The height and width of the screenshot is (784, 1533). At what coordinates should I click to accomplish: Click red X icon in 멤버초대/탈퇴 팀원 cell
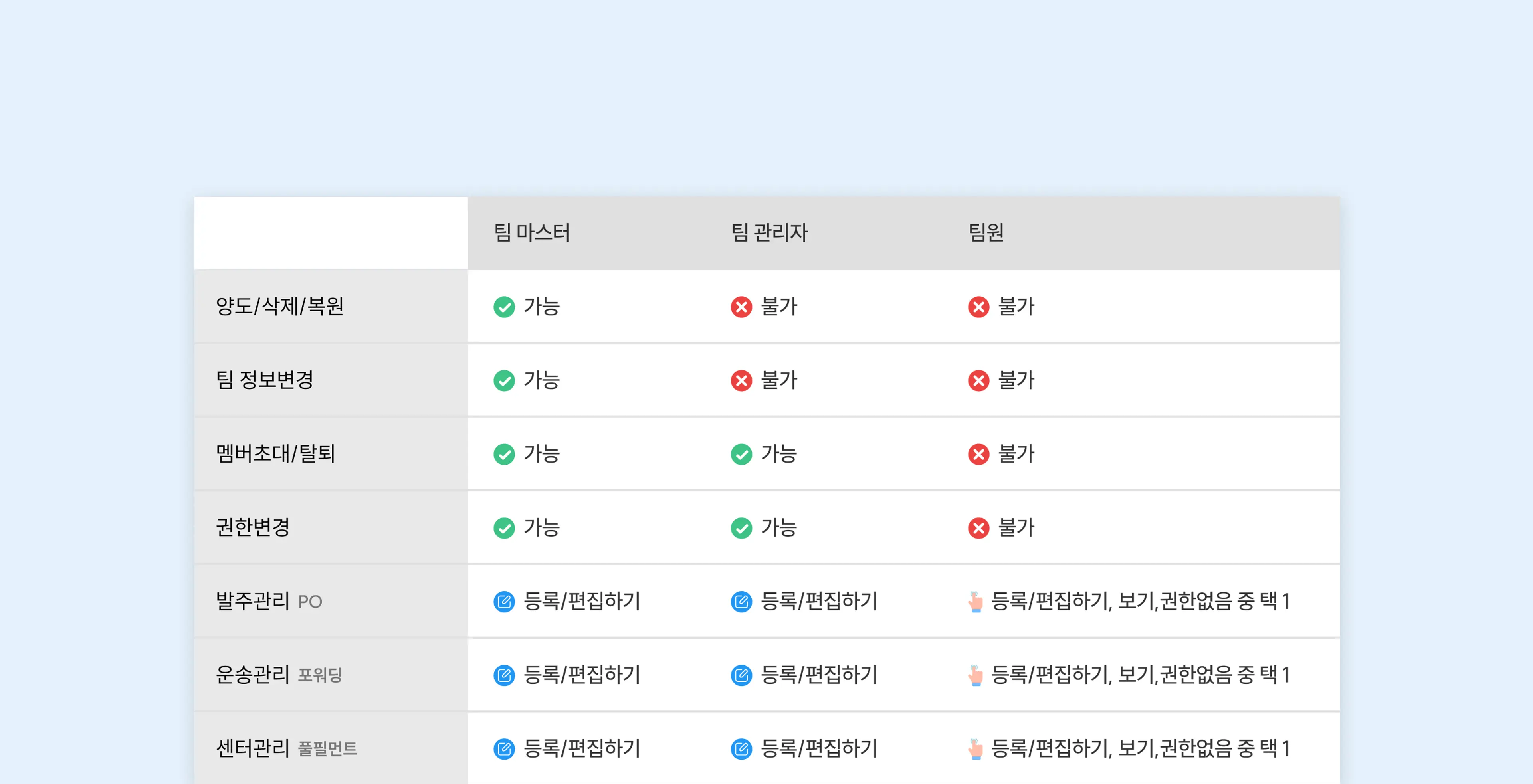coord(978,454)
